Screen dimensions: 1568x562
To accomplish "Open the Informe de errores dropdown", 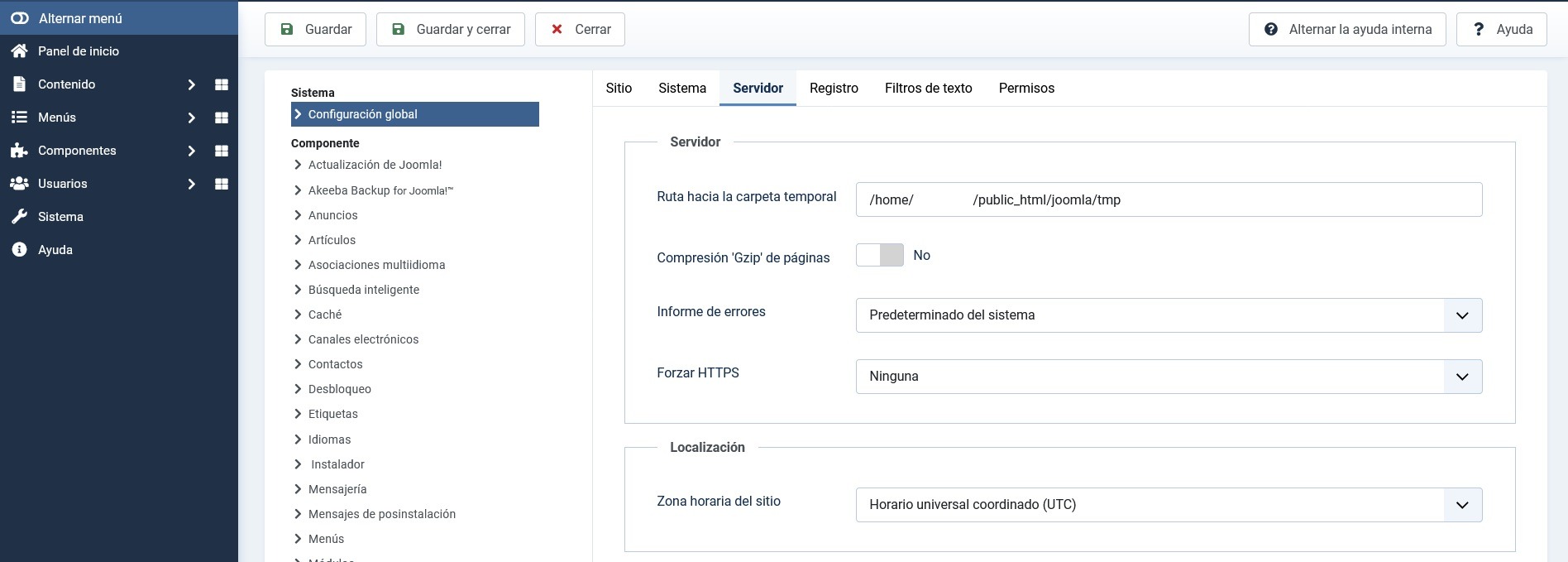I will (1168, 315).
